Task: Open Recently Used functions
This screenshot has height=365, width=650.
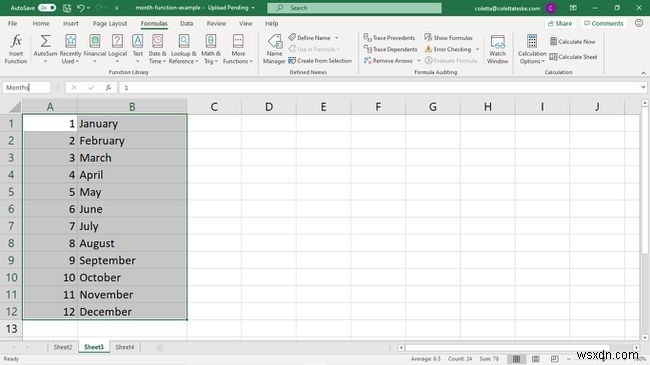Action: (70, 49)
